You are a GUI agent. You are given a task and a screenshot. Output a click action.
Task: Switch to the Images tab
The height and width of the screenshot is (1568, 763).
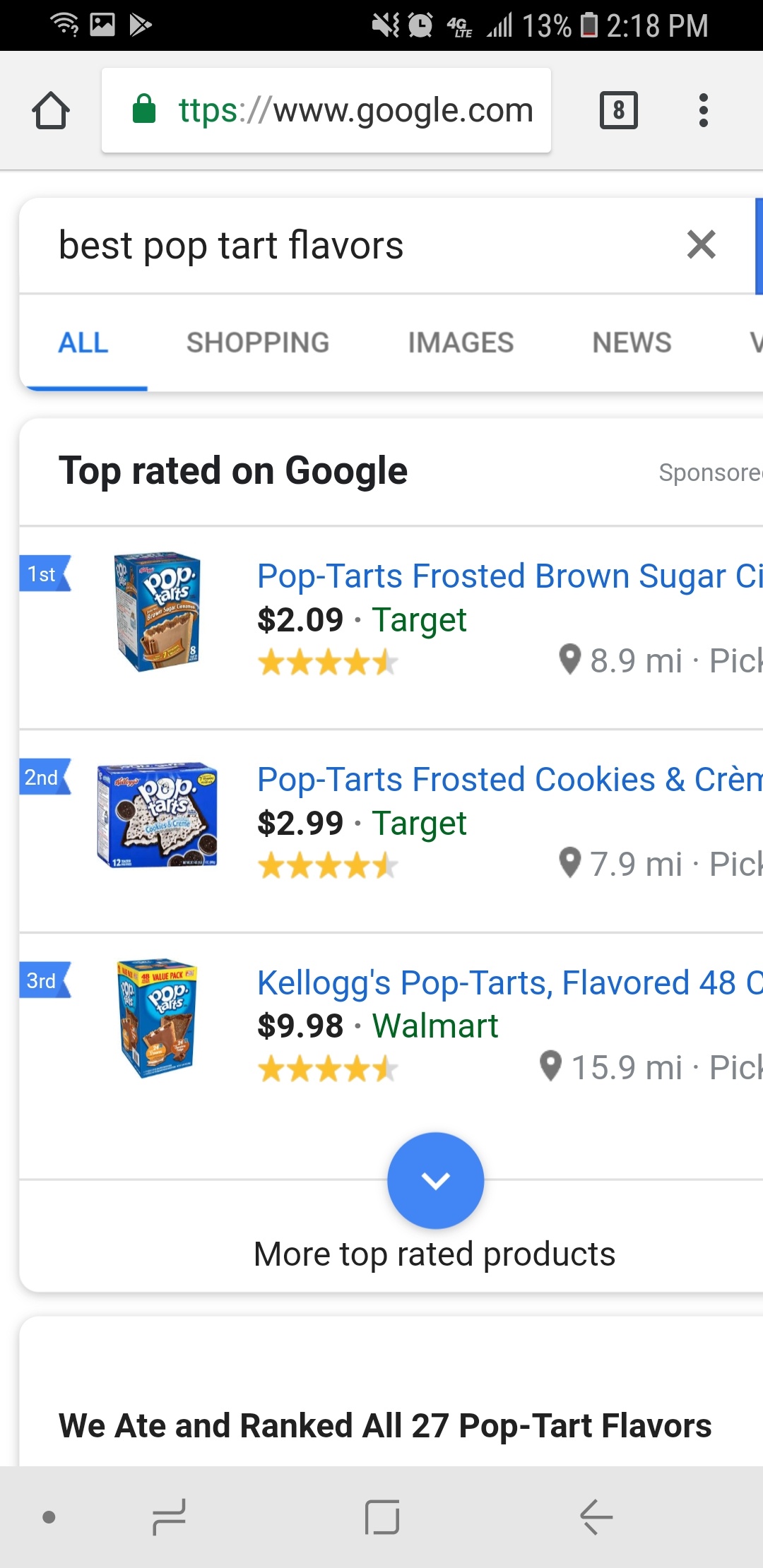coord(461,343)
